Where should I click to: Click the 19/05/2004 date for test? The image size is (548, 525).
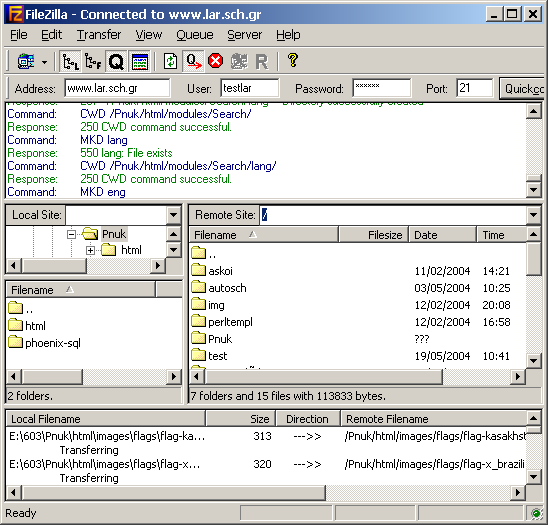(x=442, y=356)
